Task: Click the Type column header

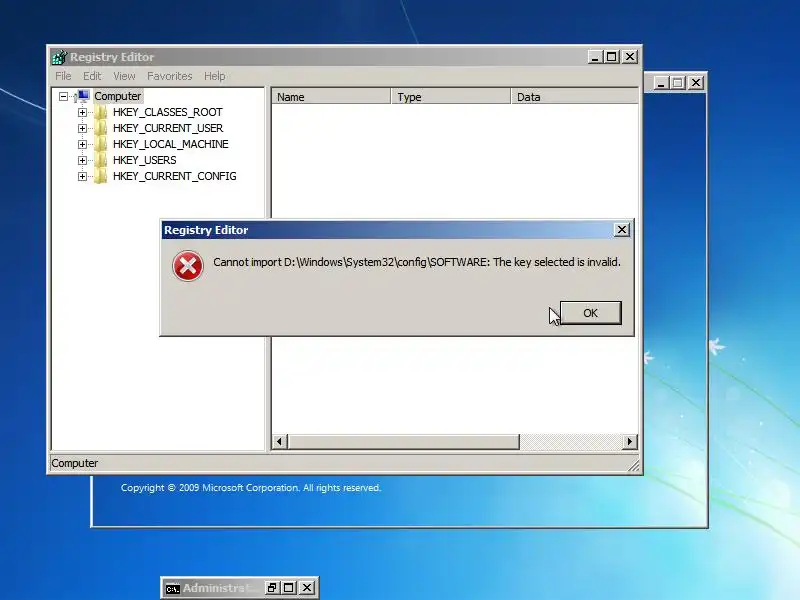Action: pyautogui.click(x=451, y=96)
